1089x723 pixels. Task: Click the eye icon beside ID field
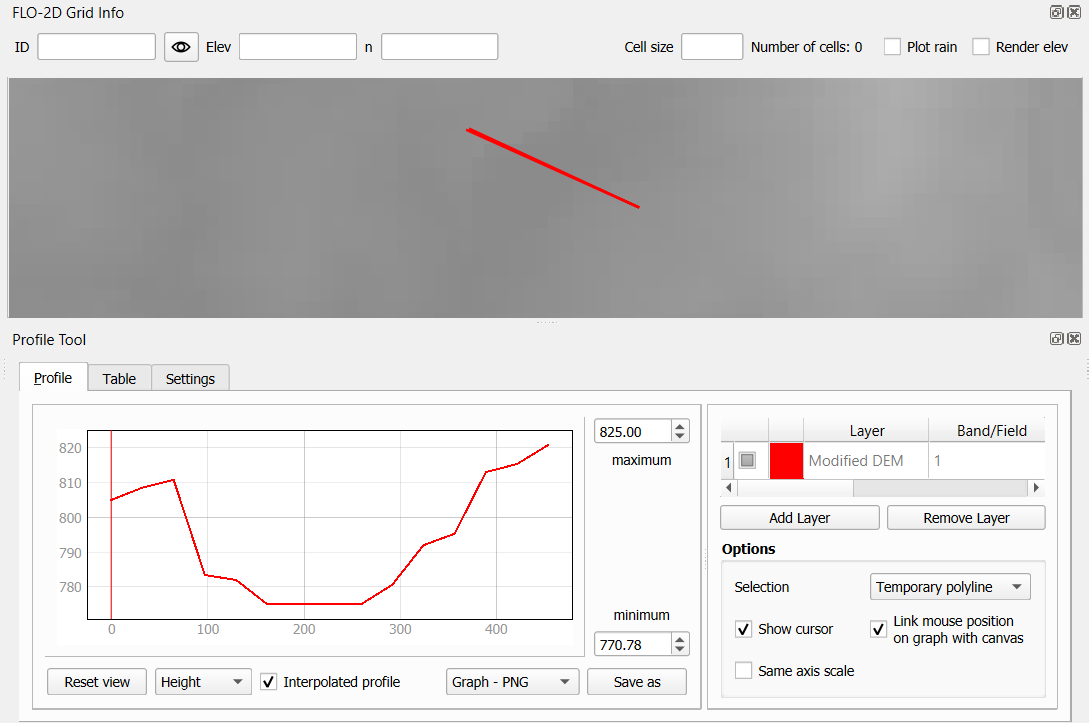pyautogui.click(x=181, y=47)
